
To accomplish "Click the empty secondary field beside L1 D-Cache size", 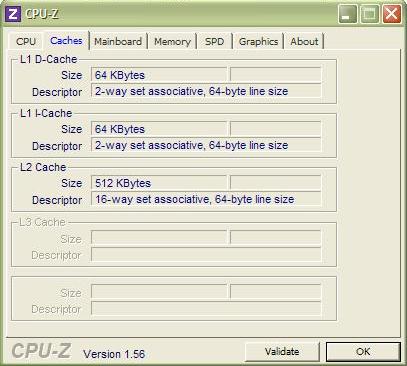I will pos(275,75).
